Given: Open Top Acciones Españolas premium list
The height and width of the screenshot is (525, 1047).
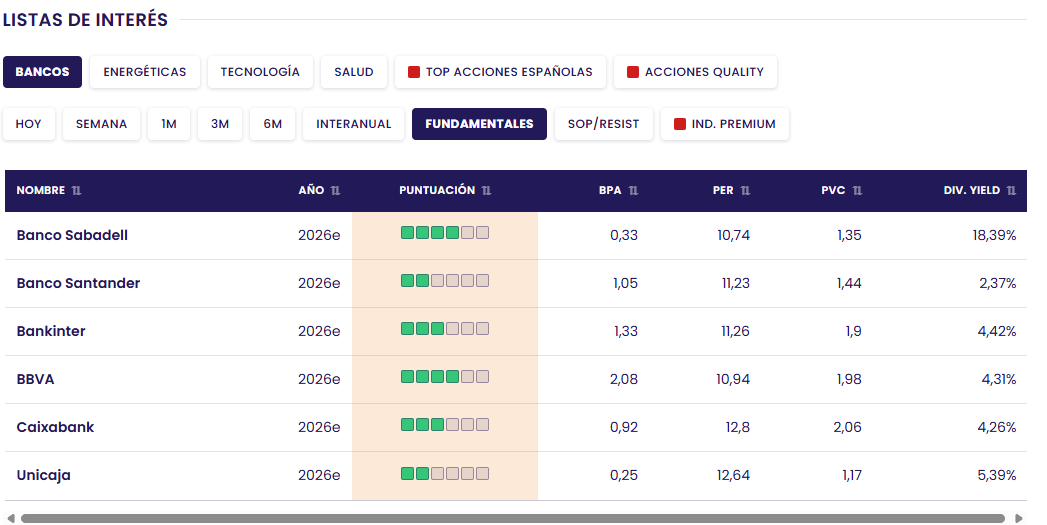Looking at the screenshot, I should [500, 72].
